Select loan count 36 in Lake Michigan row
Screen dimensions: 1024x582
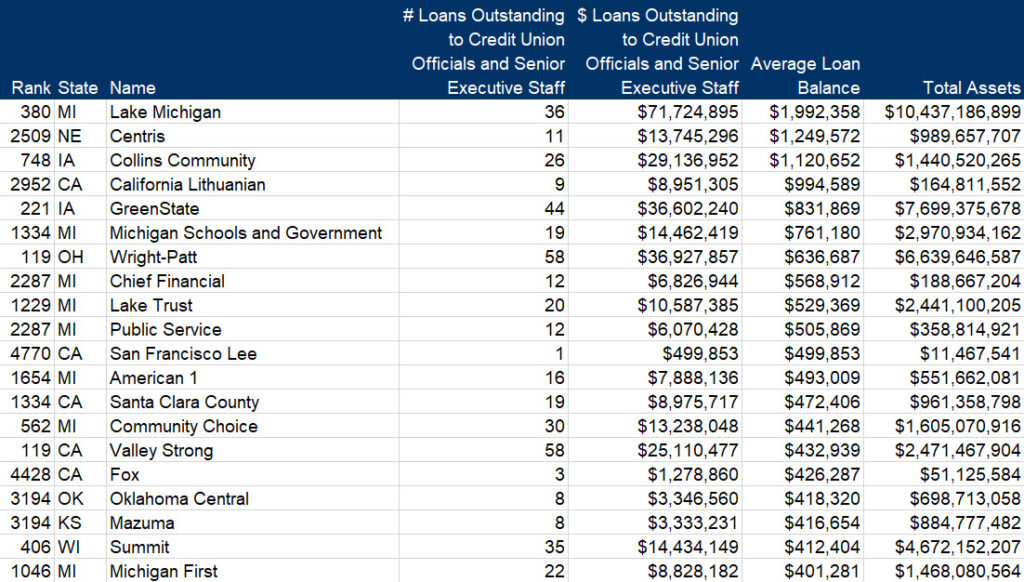point(554,112)
